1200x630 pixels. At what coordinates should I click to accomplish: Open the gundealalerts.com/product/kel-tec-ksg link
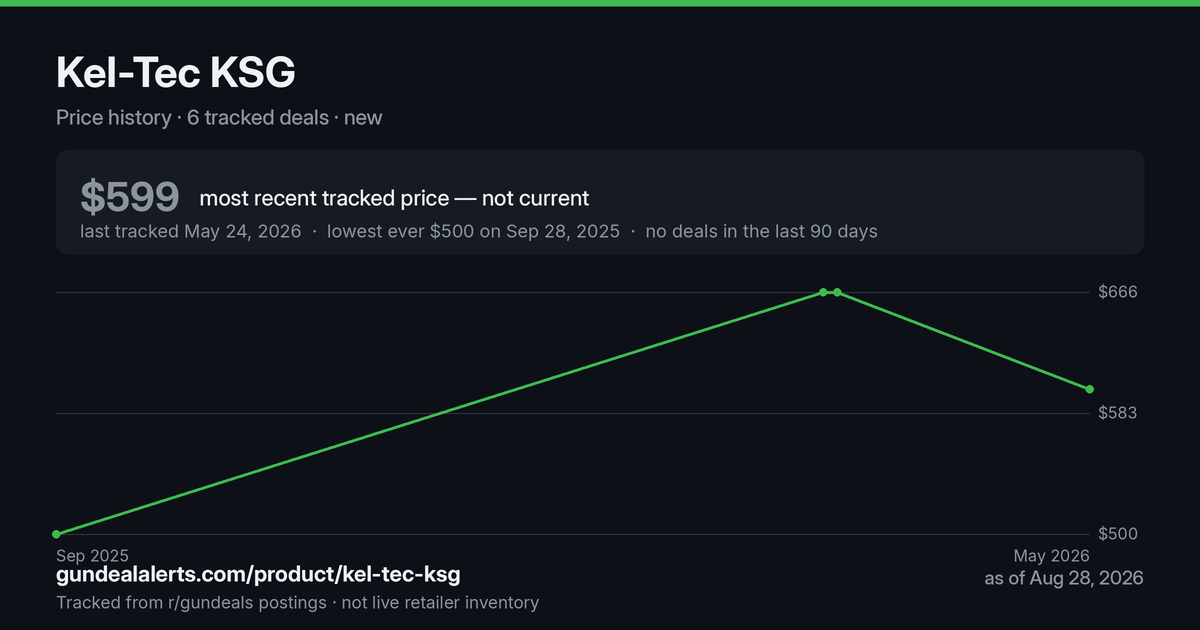[x=258, y=575]
